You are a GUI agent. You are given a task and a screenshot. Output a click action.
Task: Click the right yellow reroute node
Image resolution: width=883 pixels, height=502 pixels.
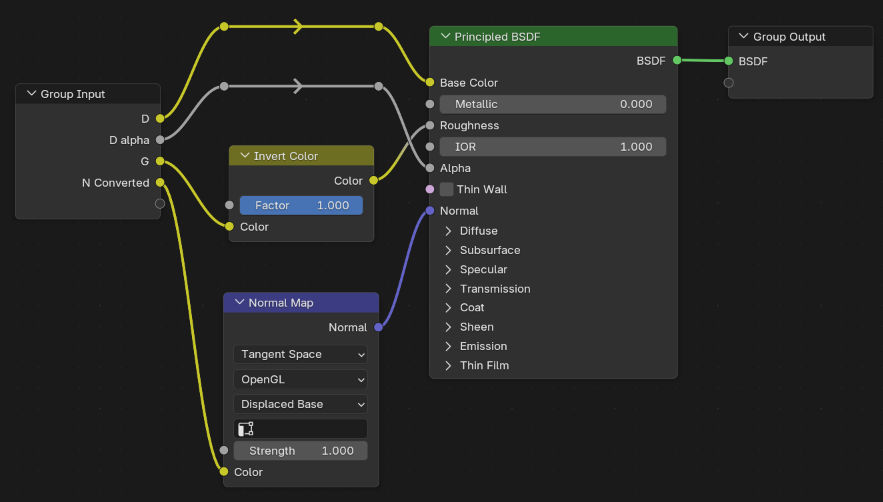point(378,26)
